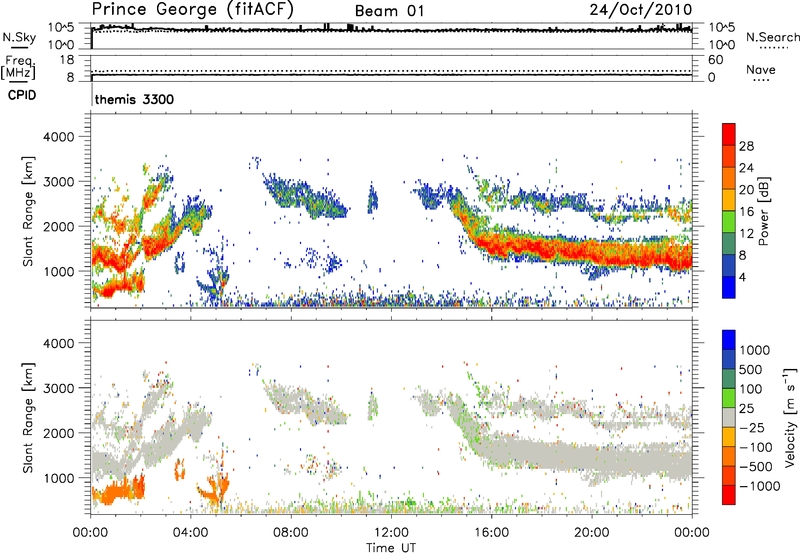Click the dotted Nave line in the frequency panel
Screen dimensions: 800x554
391,71
